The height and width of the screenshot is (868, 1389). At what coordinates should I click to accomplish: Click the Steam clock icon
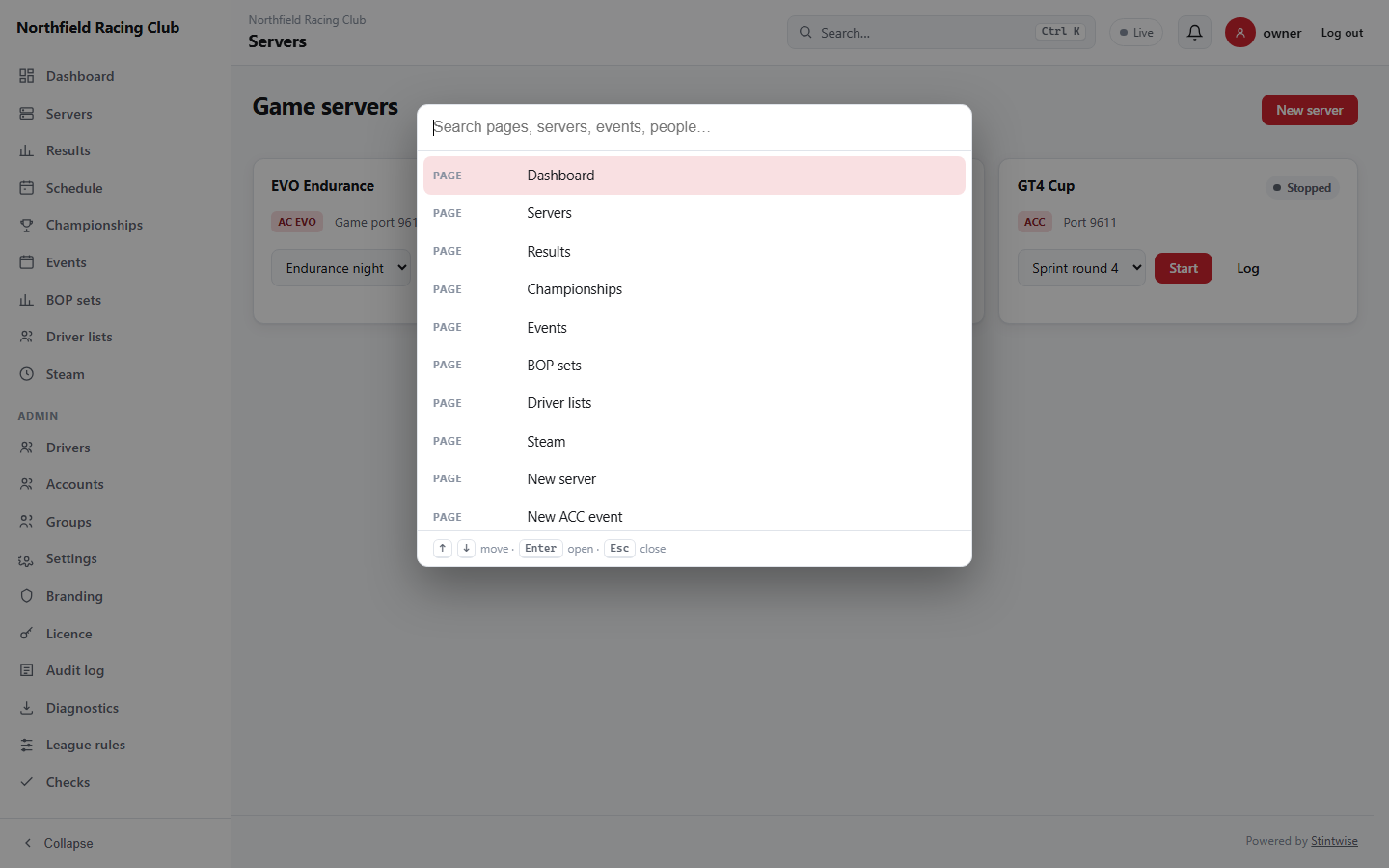pos(27,374)
